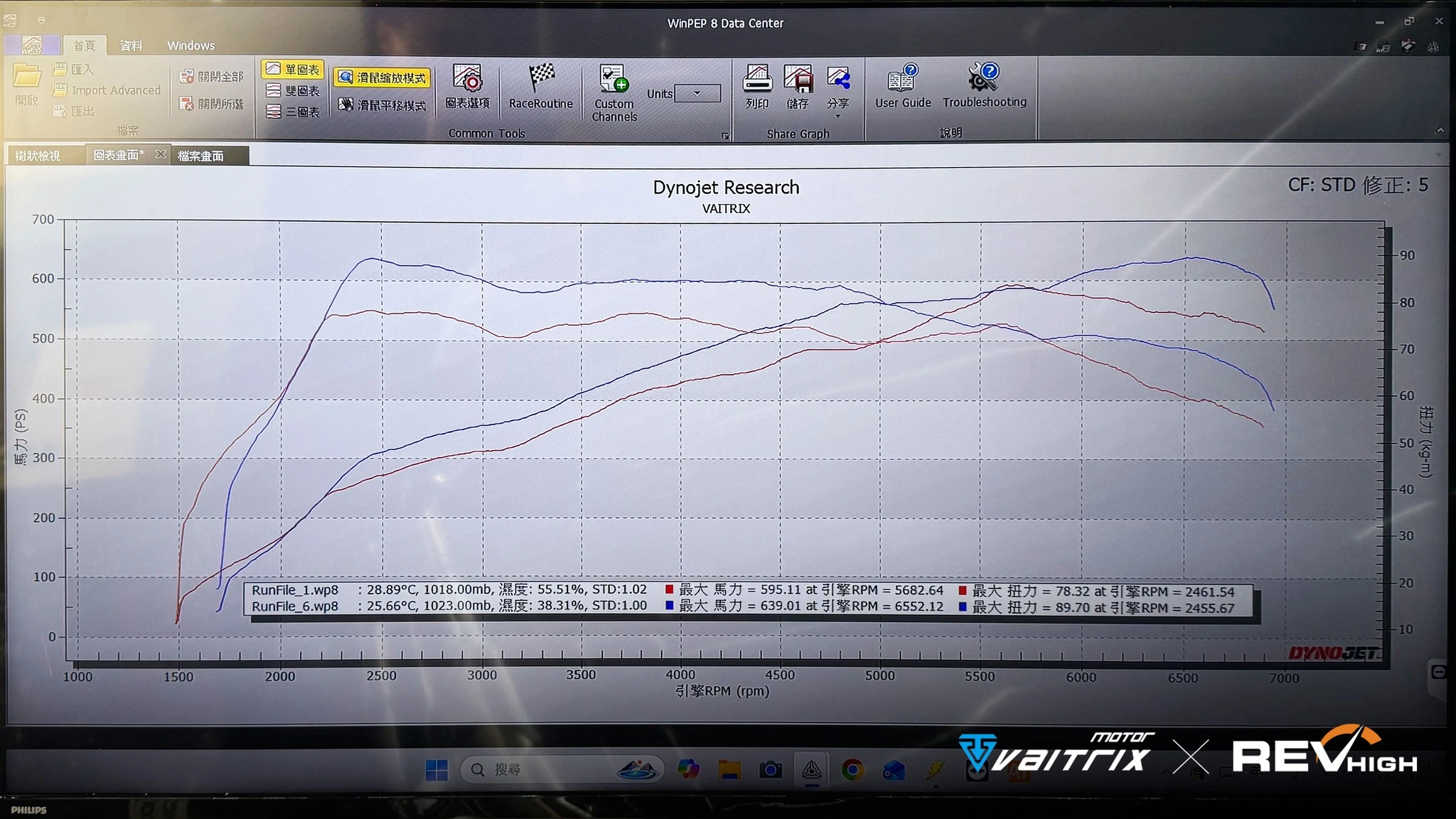
Task: Click 關閉全部 close all button
Action: (x=212, y=76)
